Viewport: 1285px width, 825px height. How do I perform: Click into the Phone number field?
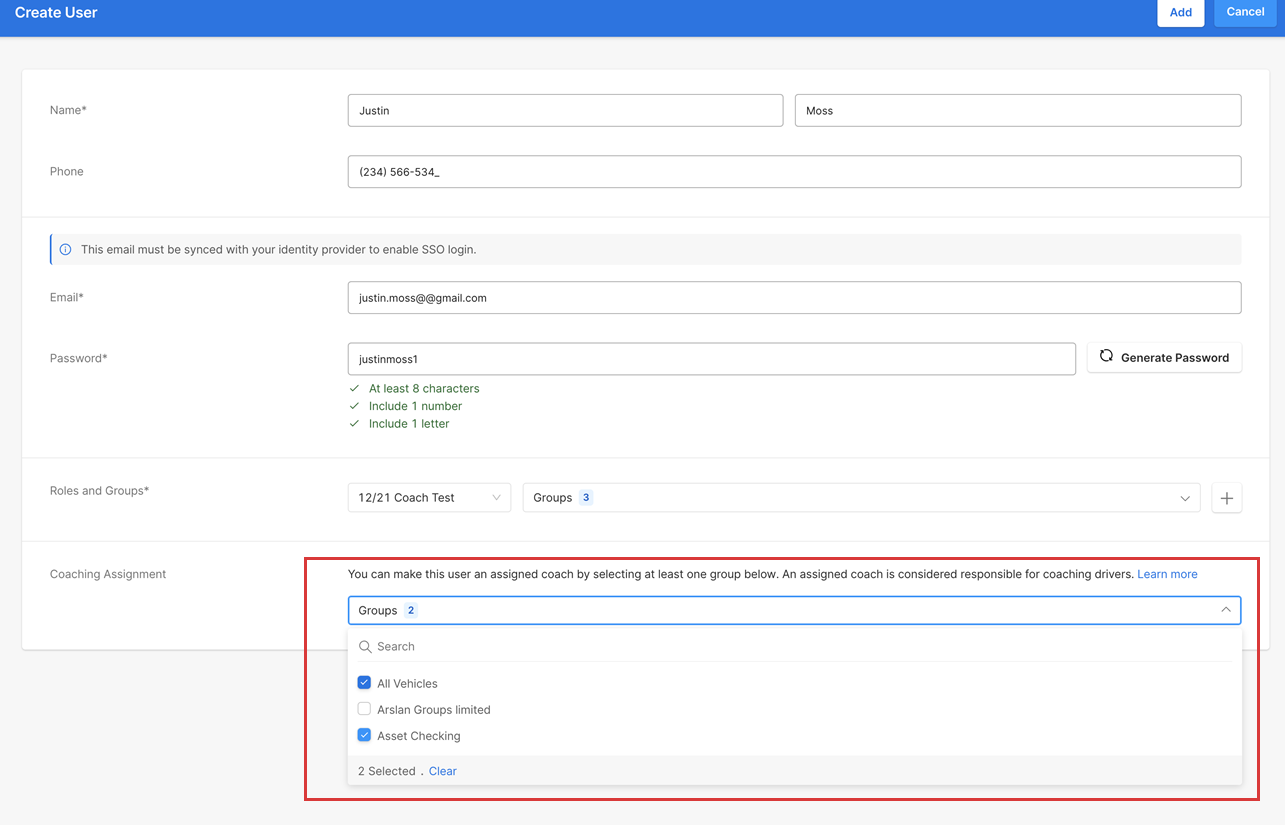pyautogui.click(x=794, y=172)
